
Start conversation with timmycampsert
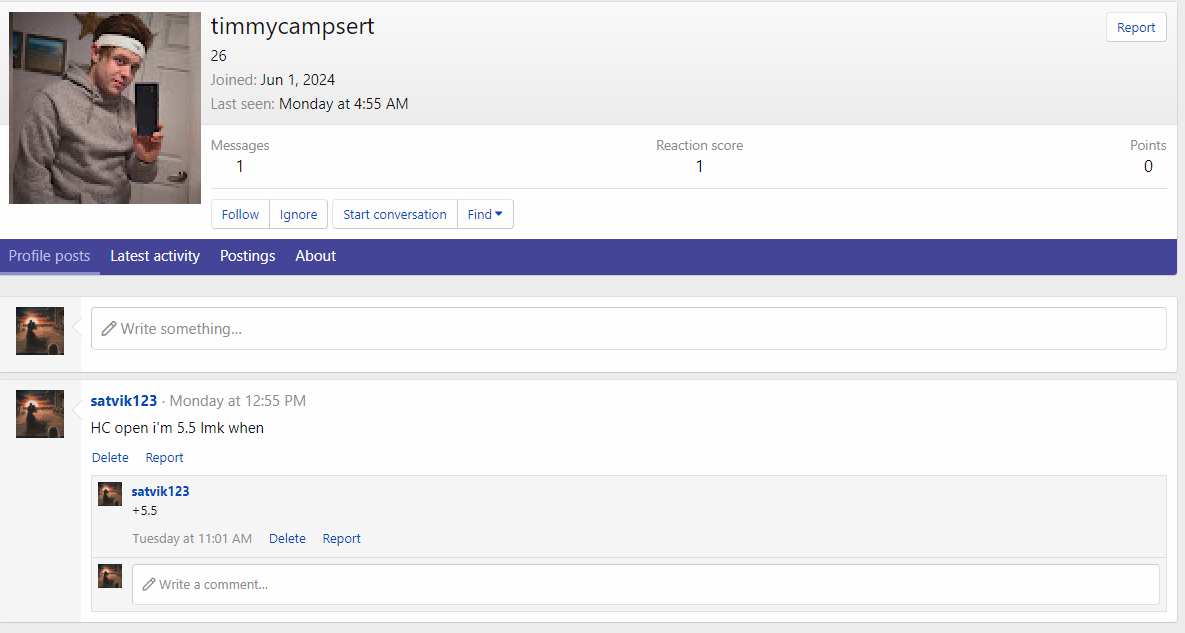pos(394,214)
